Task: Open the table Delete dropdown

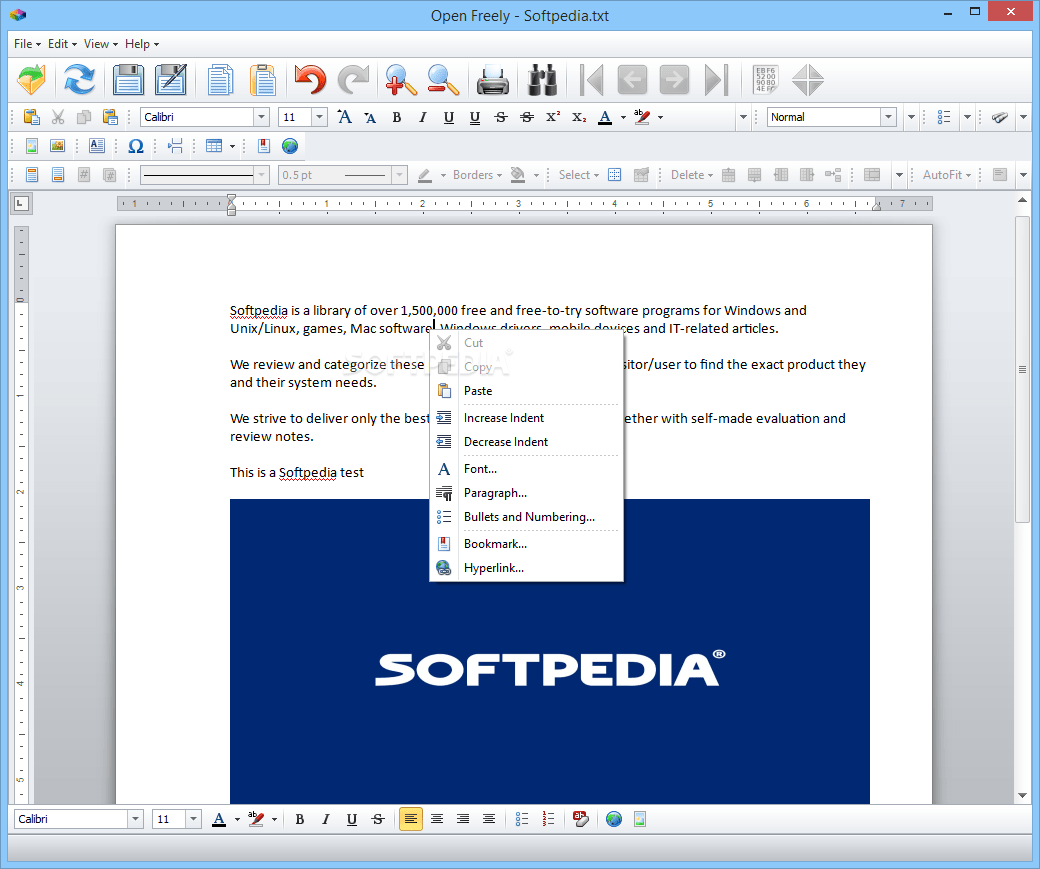Action: (692, 175)
